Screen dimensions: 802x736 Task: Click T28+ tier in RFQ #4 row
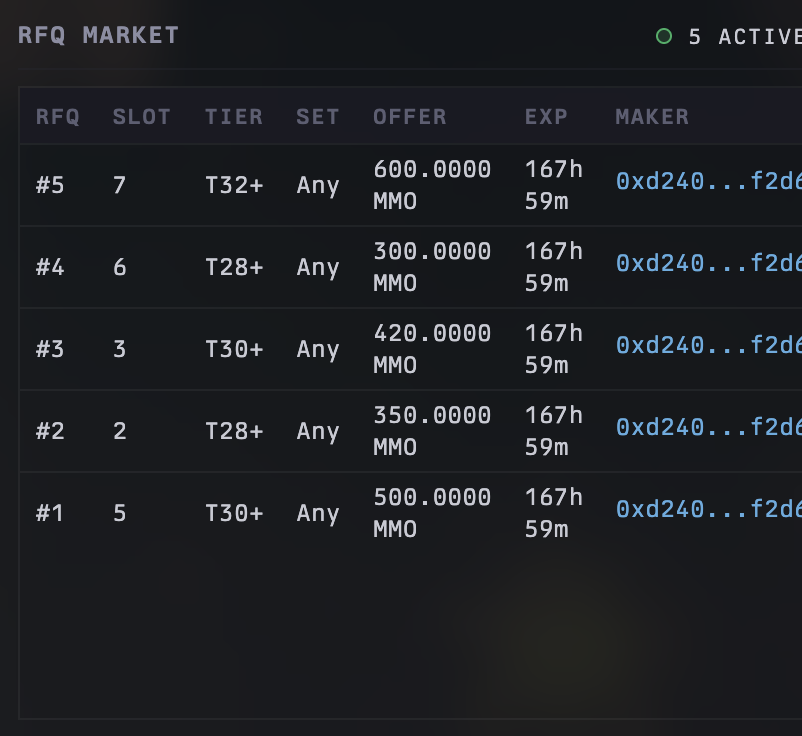(x=234, y=267)
